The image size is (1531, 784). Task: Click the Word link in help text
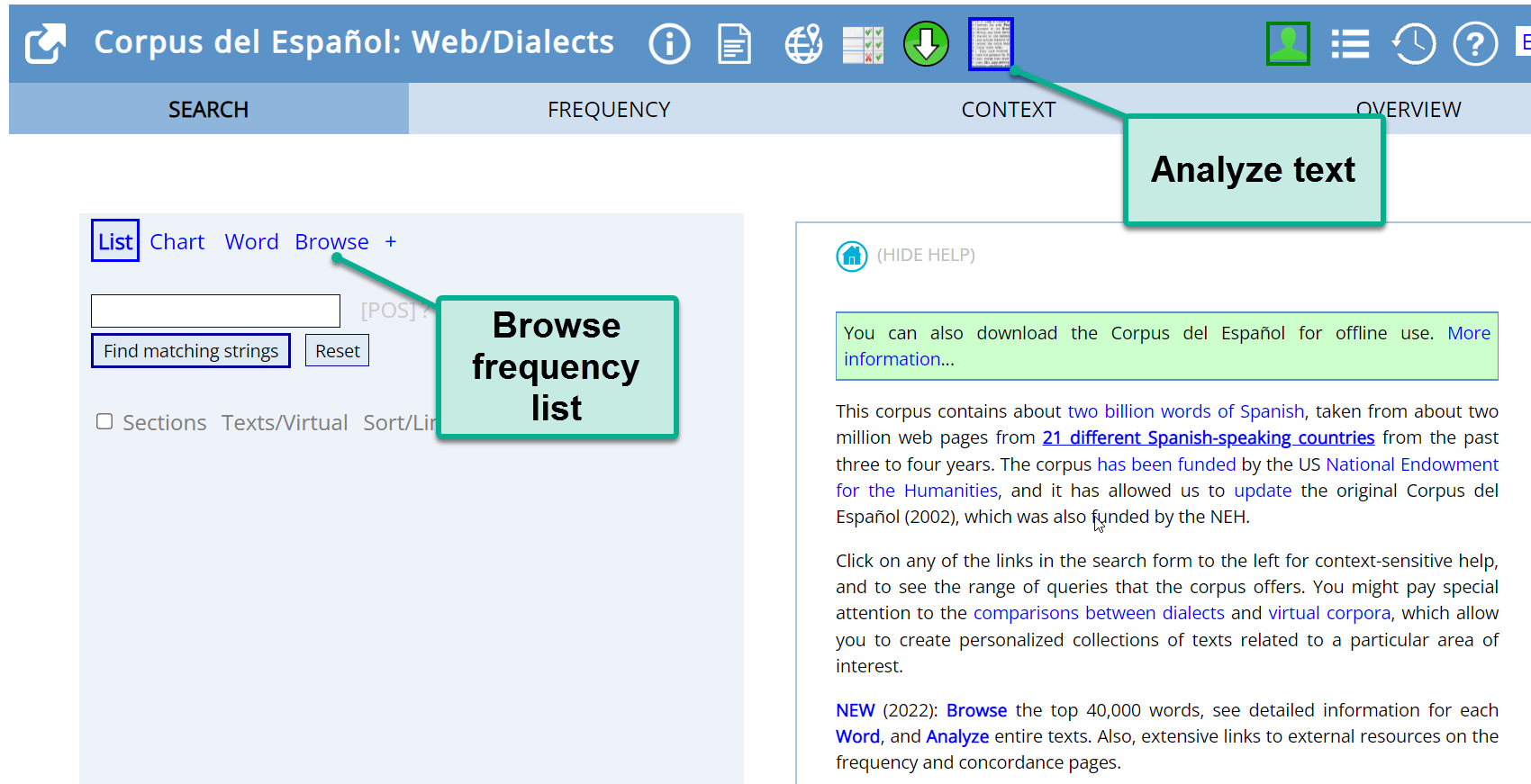857,736
